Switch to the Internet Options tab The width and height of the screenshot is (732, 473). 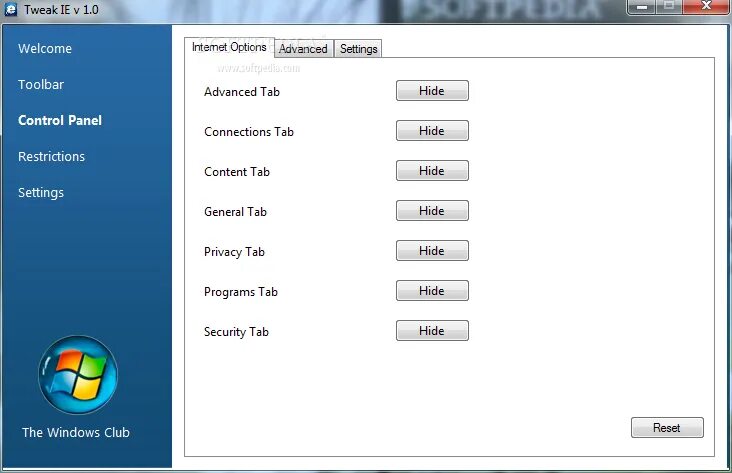pyautogui.click(x=229, y=47)
